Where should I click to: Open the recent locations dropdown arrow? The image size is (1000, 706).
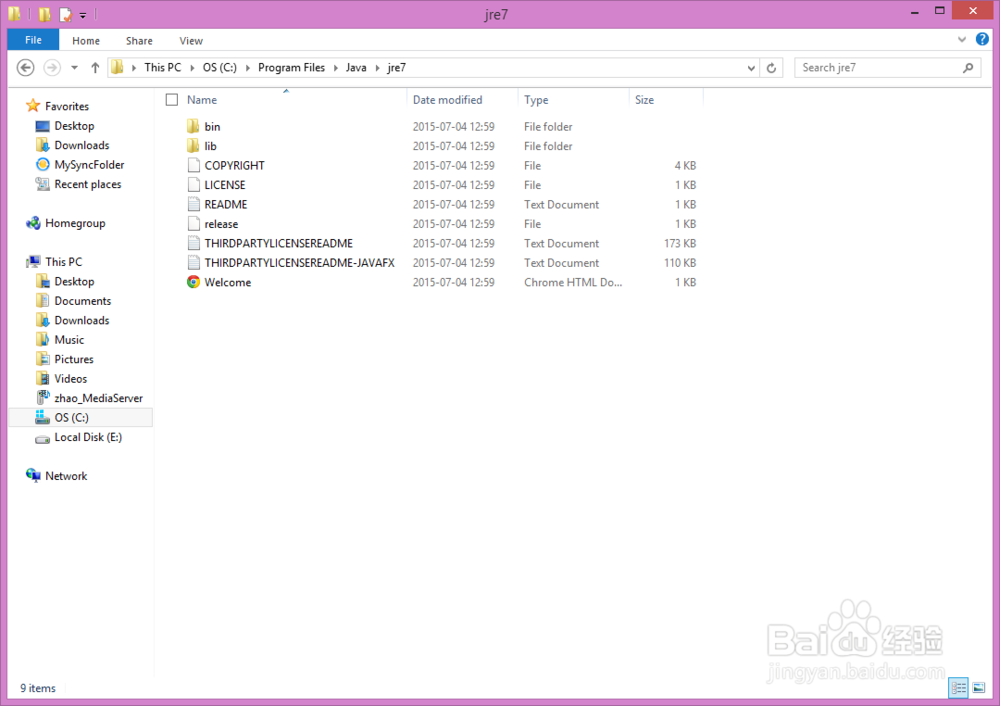(75, 68)
